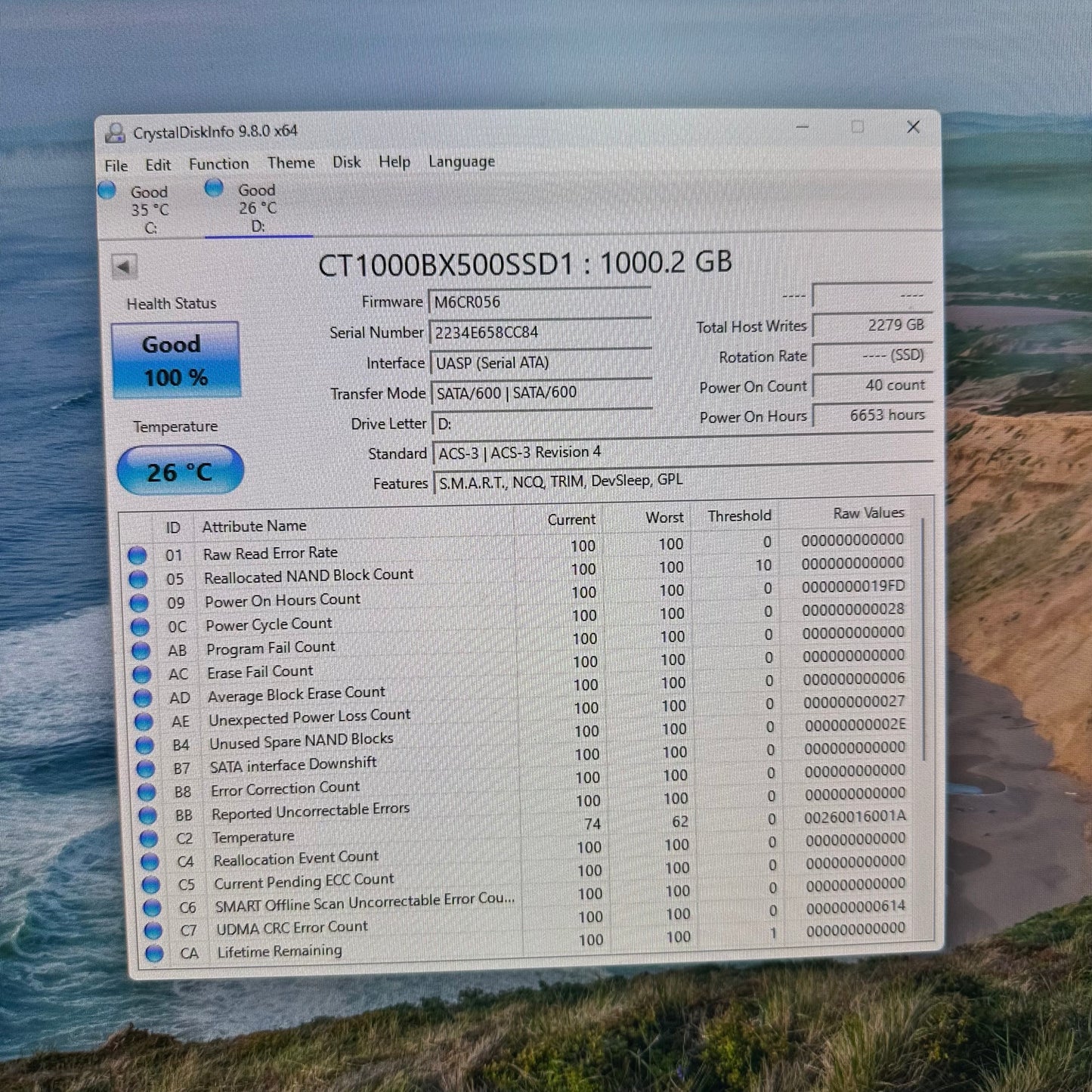Click status orb for Average Block Erase Count

tap(142, 698)
